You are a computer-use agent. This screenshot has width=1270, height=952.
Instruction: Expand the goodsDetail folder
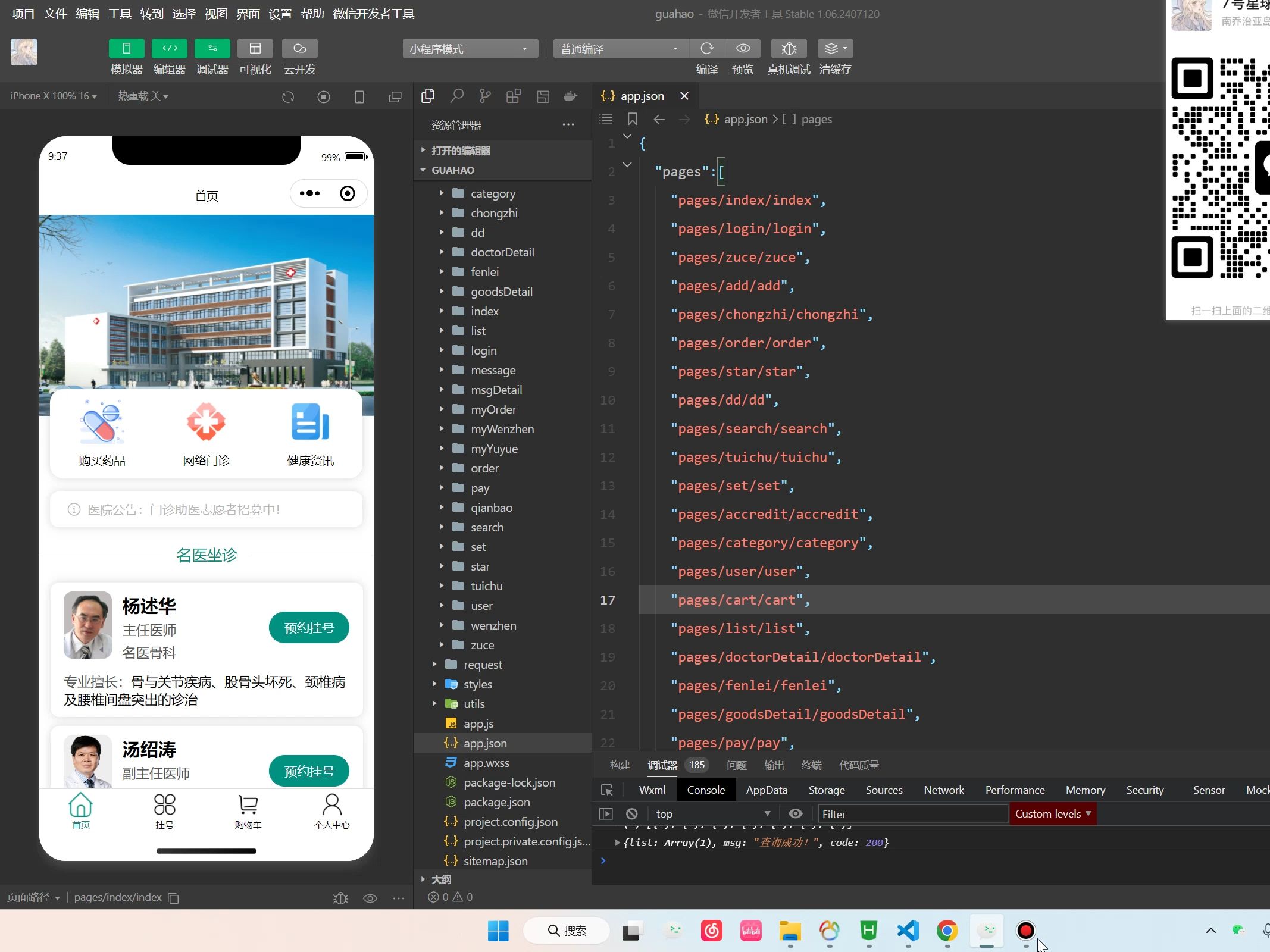503,292
